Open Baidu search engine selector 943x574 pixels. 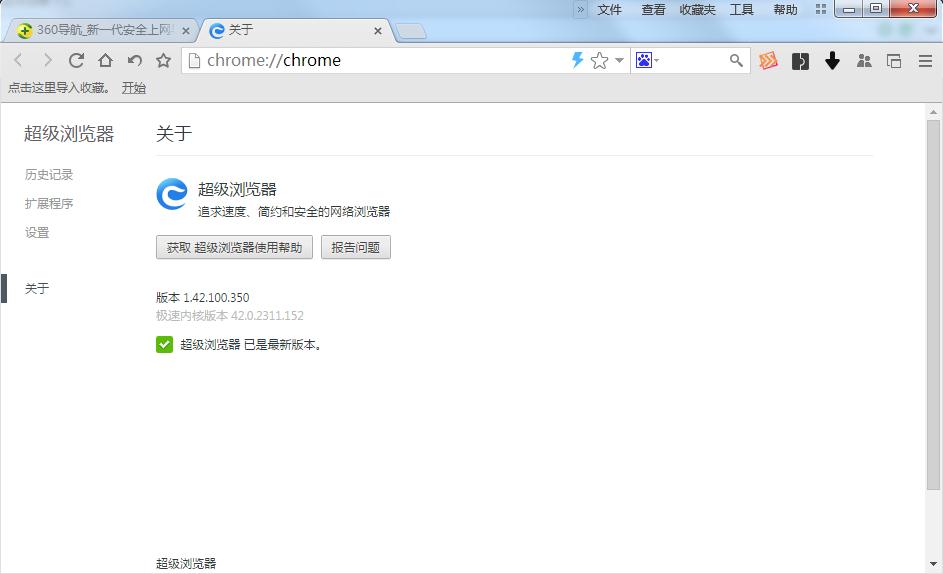tap(647, 60)
